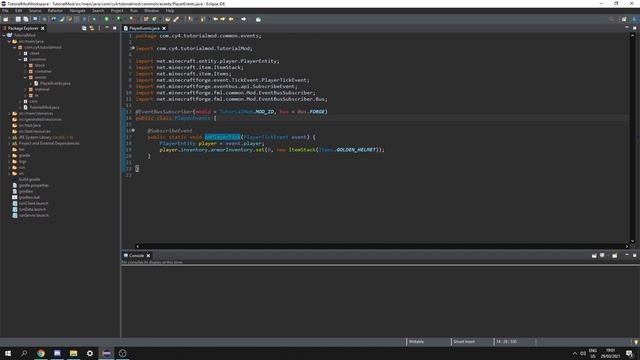This screenshot has height=360, width=640.
Task: Open the Navigate menu
Action: [77, 11]
